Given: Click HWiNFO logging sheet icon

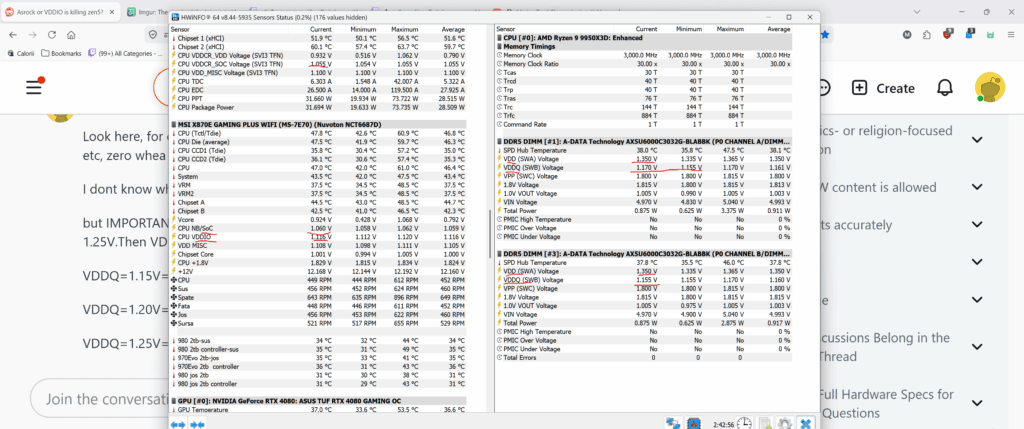Looking at the screenshot, I should pyautogui.click(x=765, y=423).
